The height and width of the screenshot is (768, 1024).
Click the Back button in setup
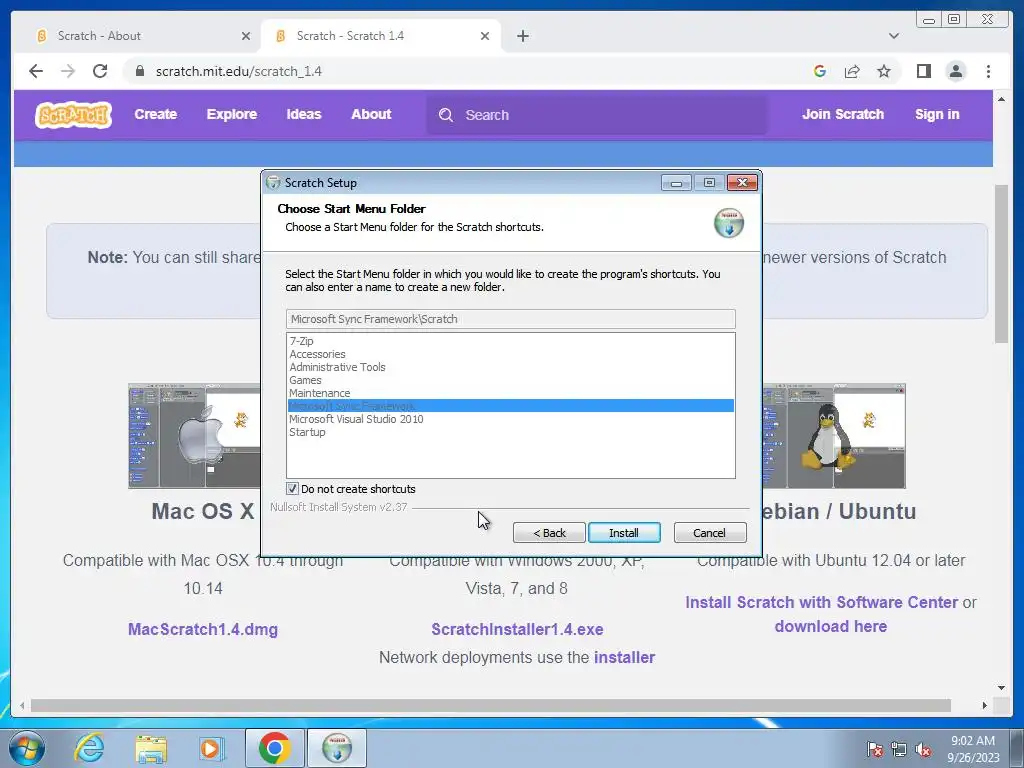click(x=549, y=533)
